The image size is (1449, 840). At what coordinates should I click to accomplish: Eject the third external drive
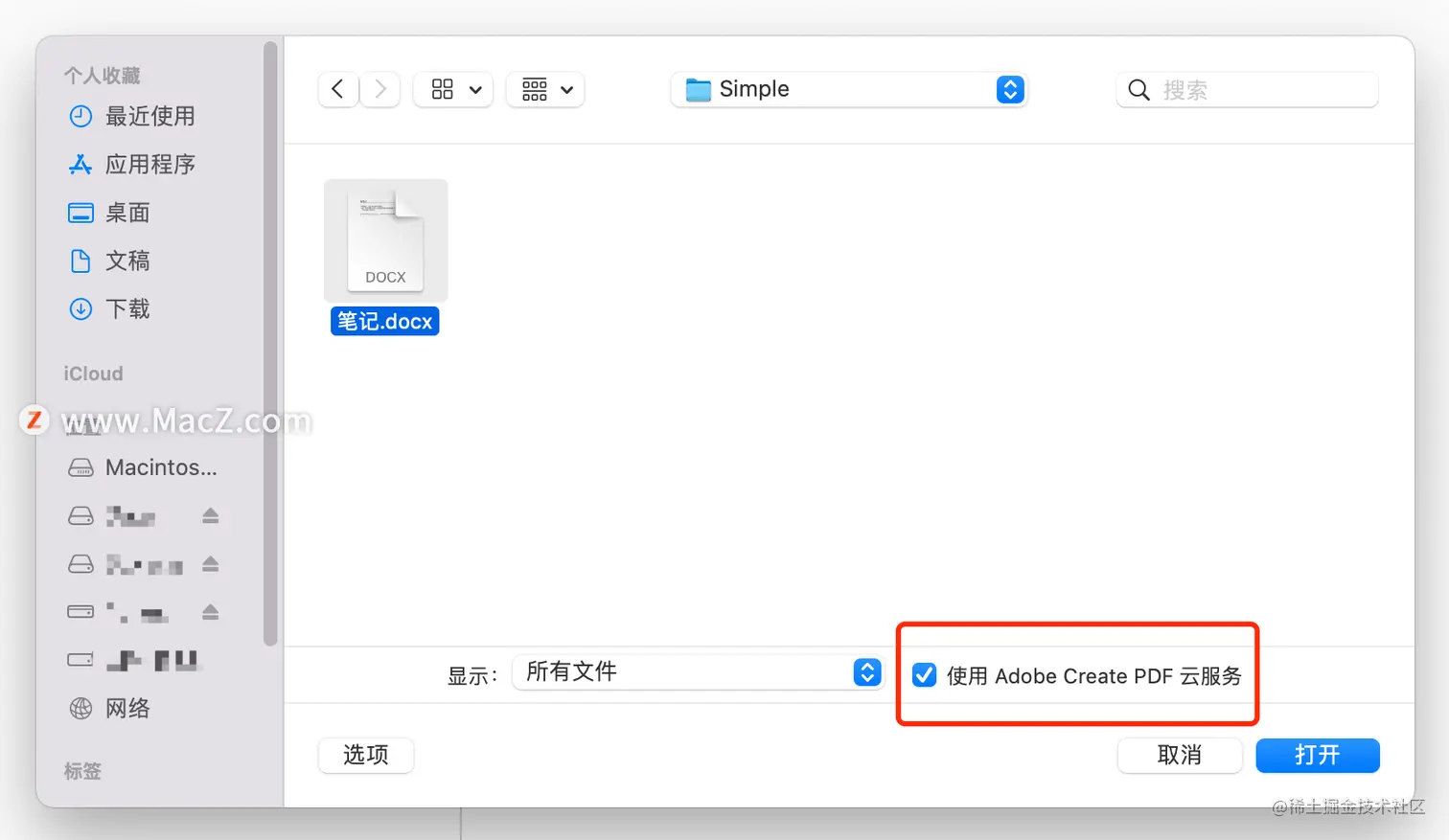(x=211, y=612)
